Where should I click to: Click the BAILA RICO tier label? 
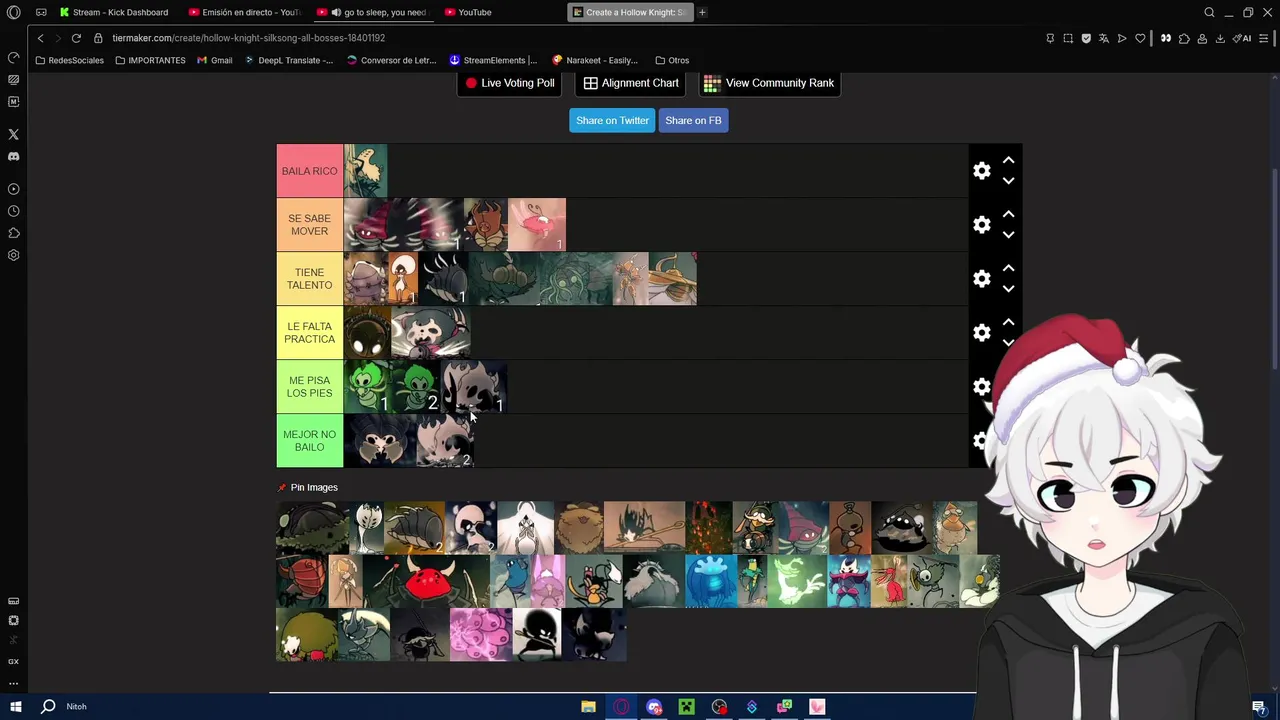(309, 171)
